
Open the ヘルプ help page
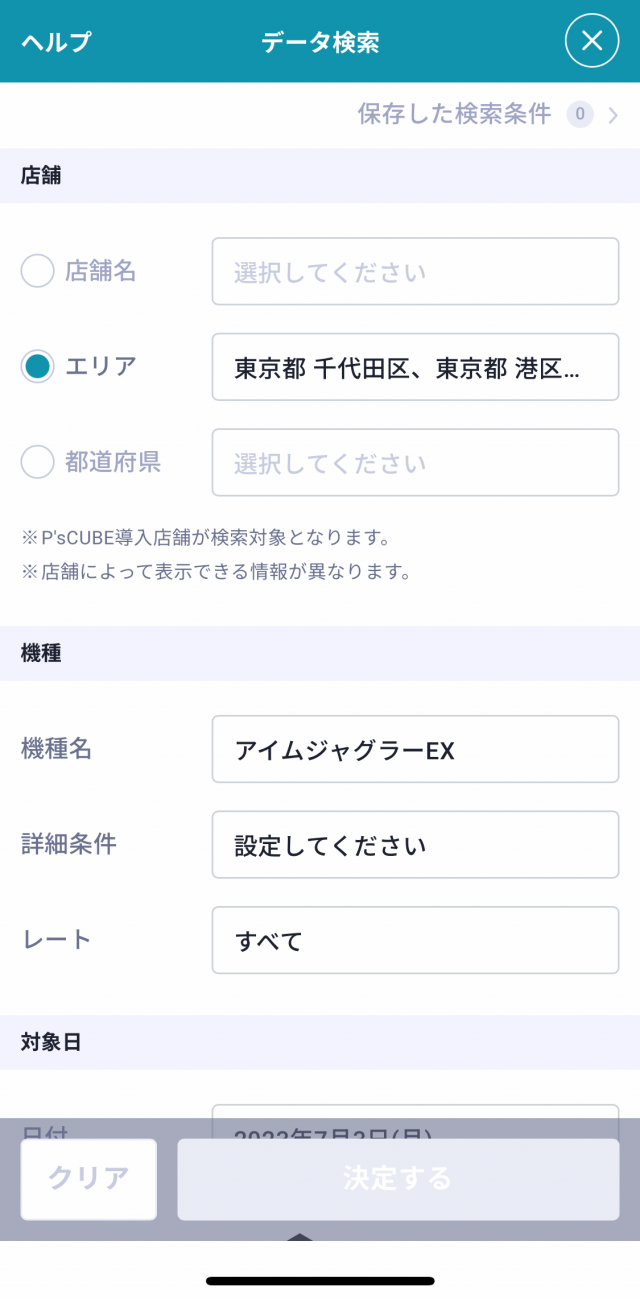click(55, 42)
